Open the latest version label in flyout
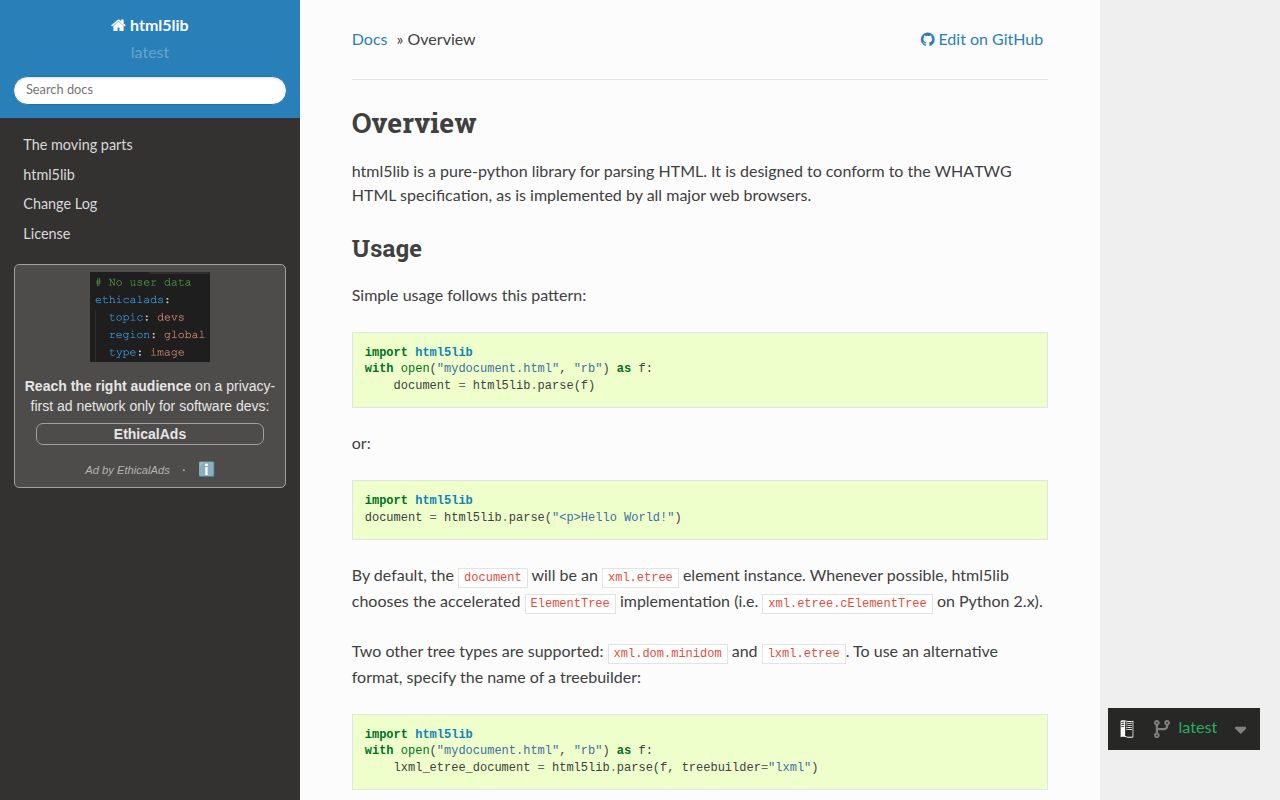This screenshot has width=1280, height=800. coord(1197,728)
